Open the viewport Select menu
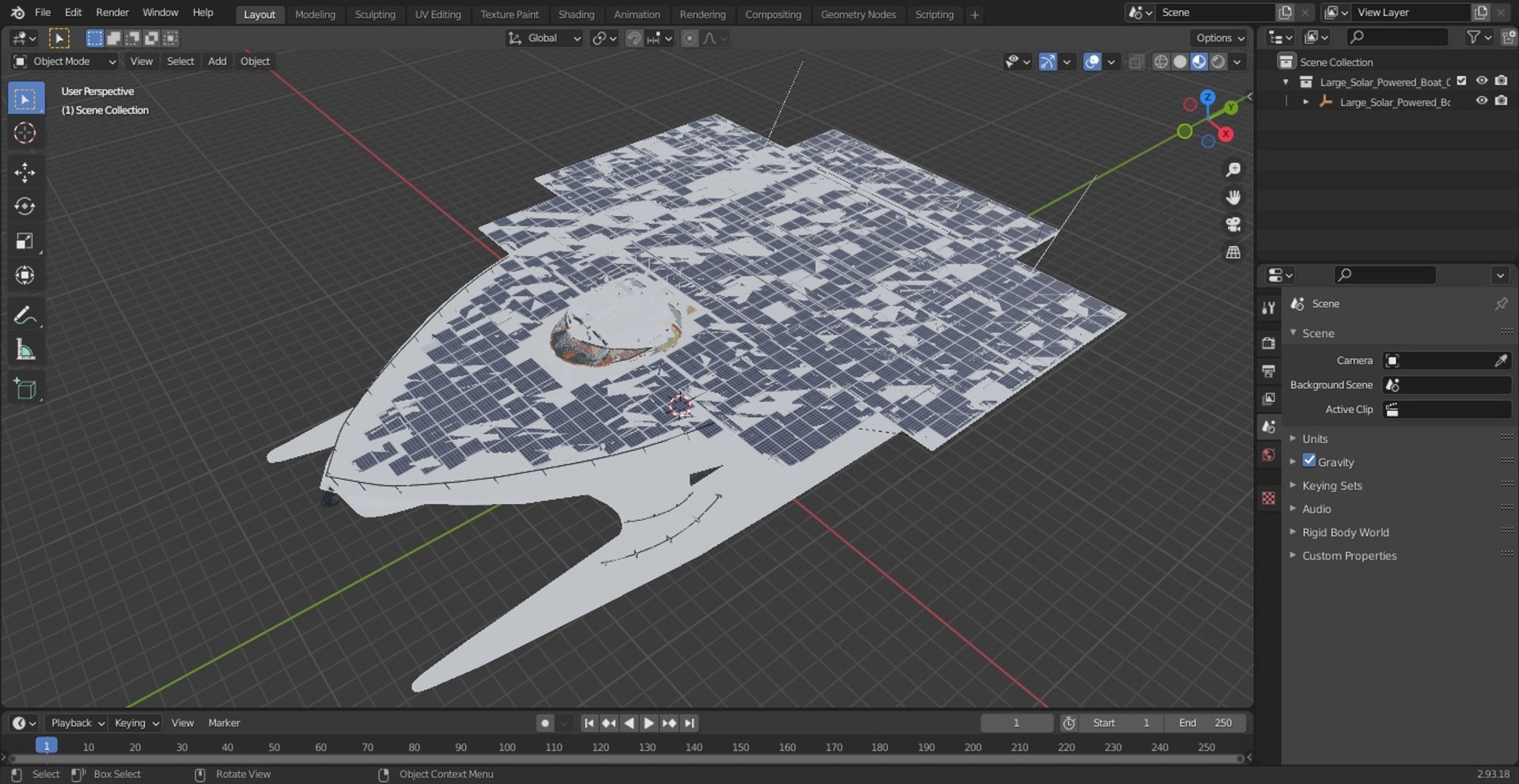 (180, 62)
